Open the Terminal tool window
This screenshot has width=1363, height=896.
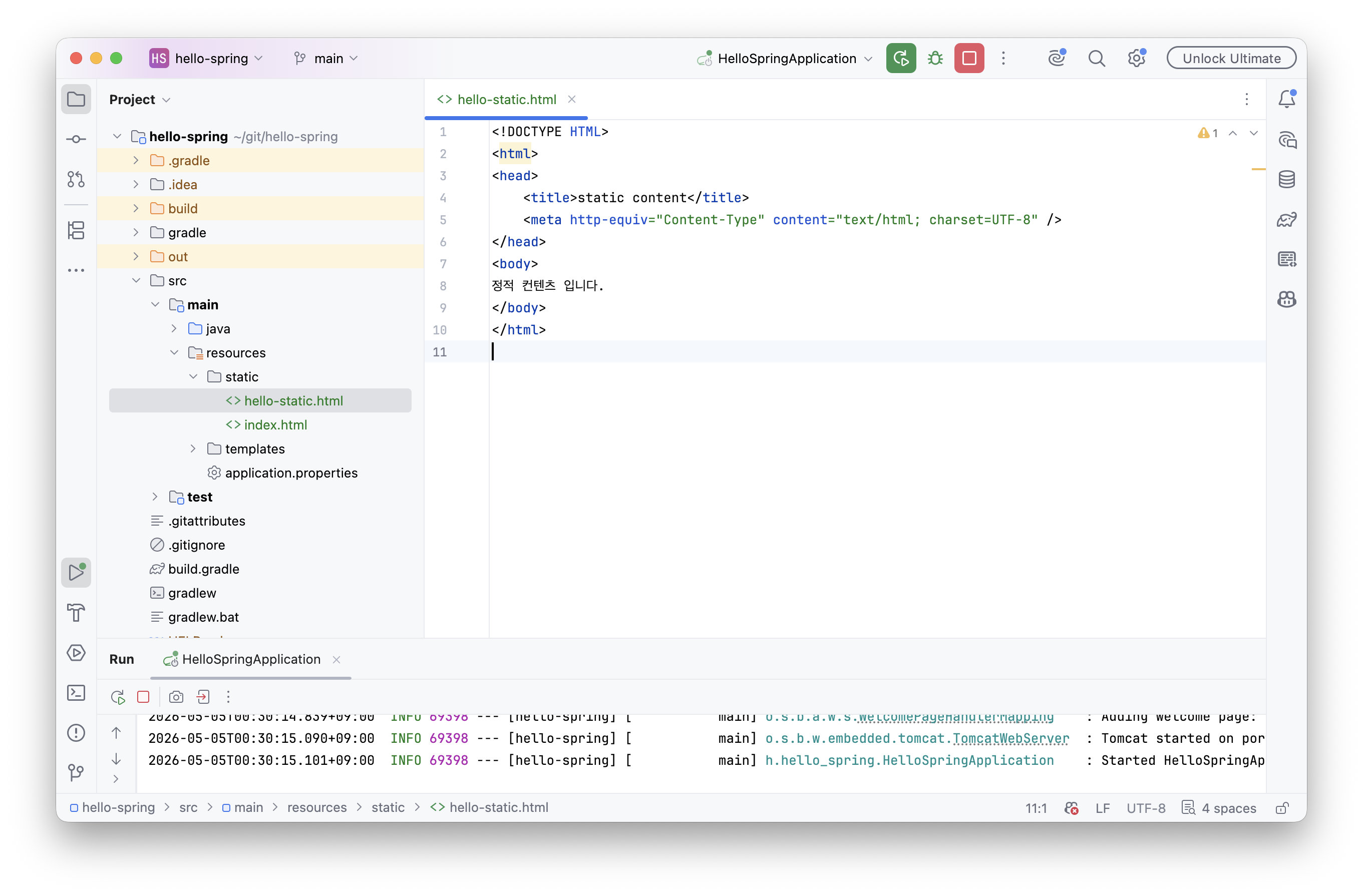76,693
